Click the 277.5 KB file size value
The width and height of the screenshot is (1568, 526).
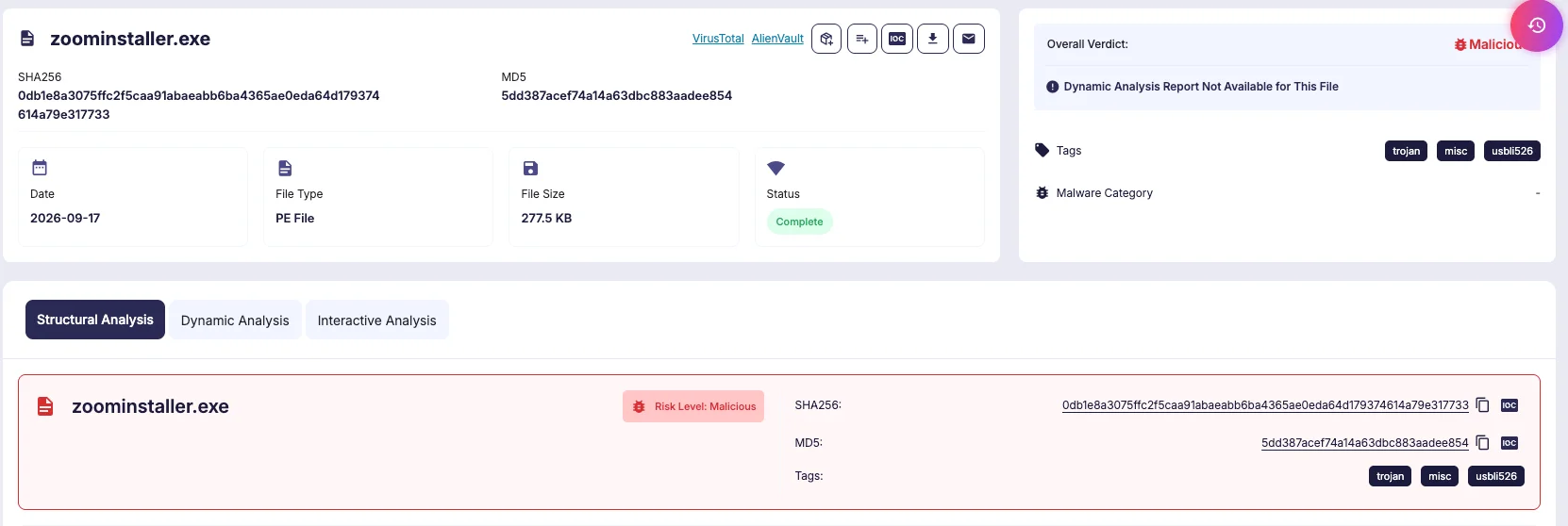(x=546, y=218)
